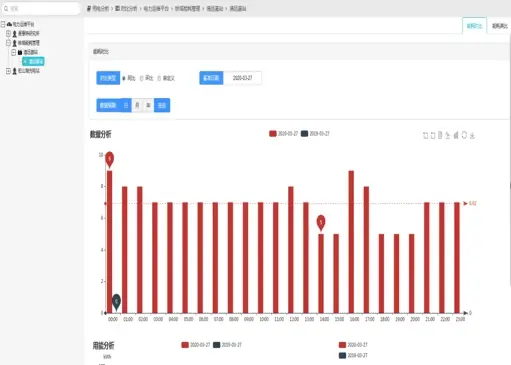Click the chart restore/refresh icon
The width and height of the screenshot is (511, 365).
click(x=464, y=135)
